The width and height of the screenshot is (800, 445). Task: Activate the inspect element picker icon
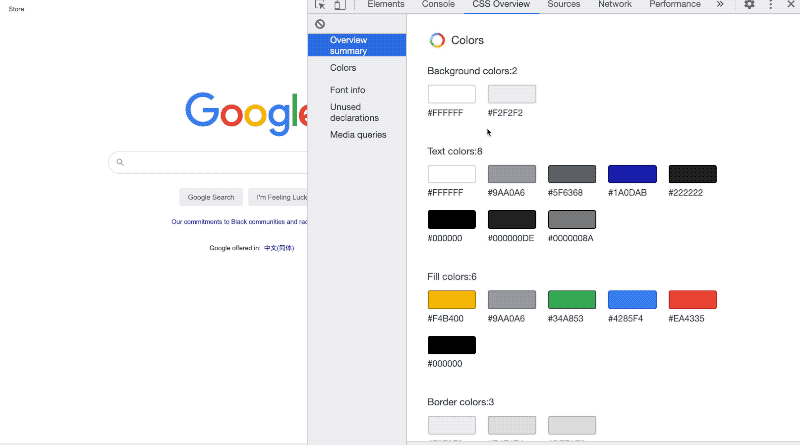point(320,5)
